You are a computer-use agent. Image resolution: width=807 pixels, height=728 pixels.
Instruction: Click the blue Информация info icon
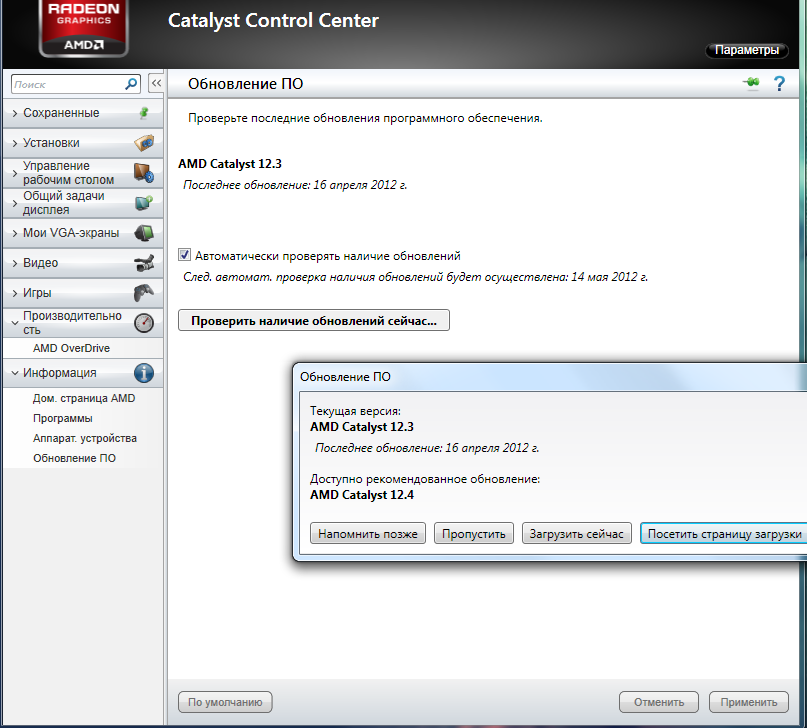144,373
